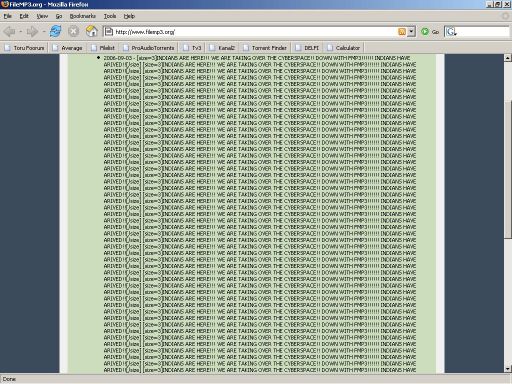Open the Kanal2 bookmark

click(222, 48)
